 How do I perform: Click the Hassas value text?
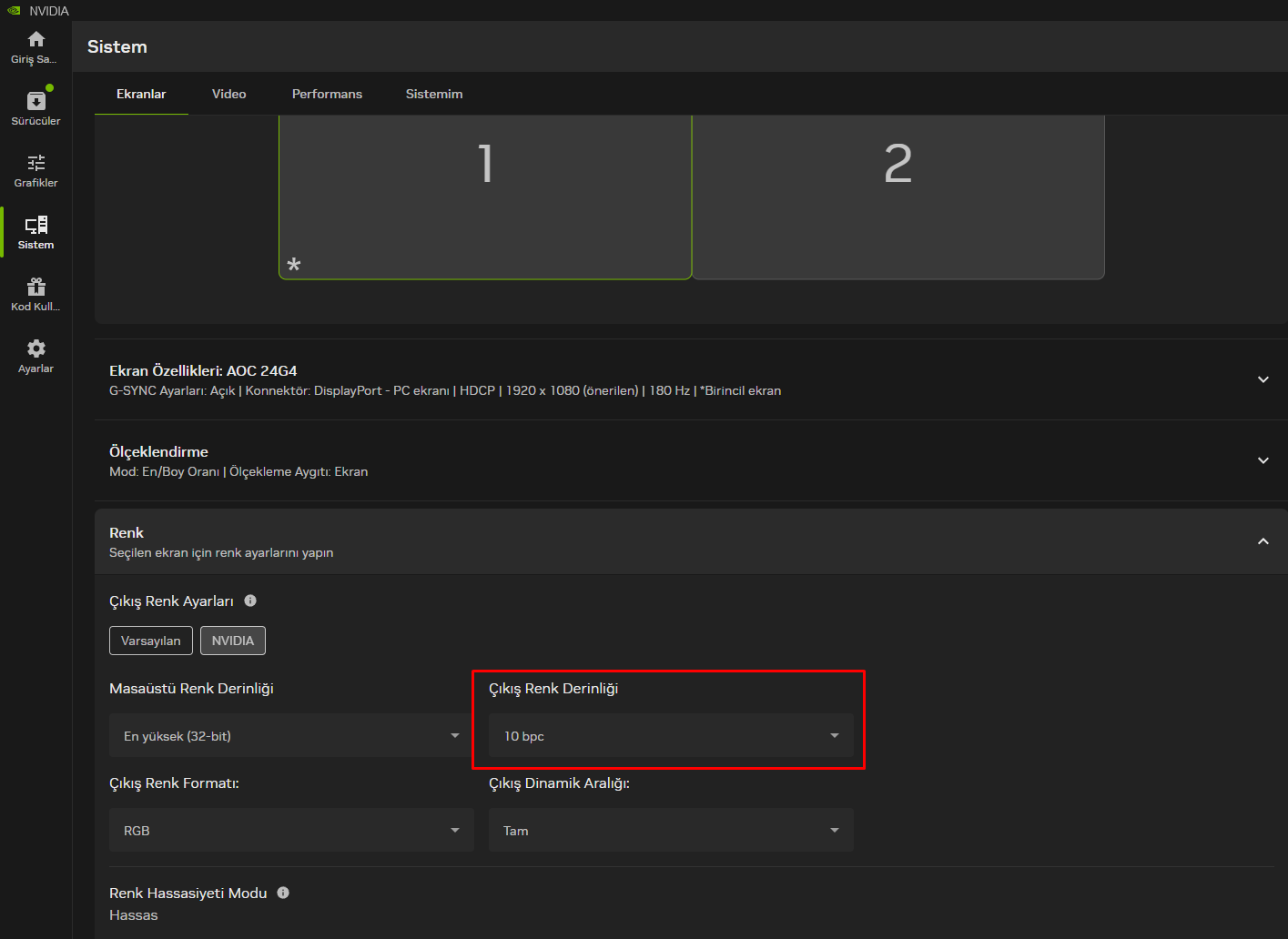pyautogui.click(x=134, y=915)
